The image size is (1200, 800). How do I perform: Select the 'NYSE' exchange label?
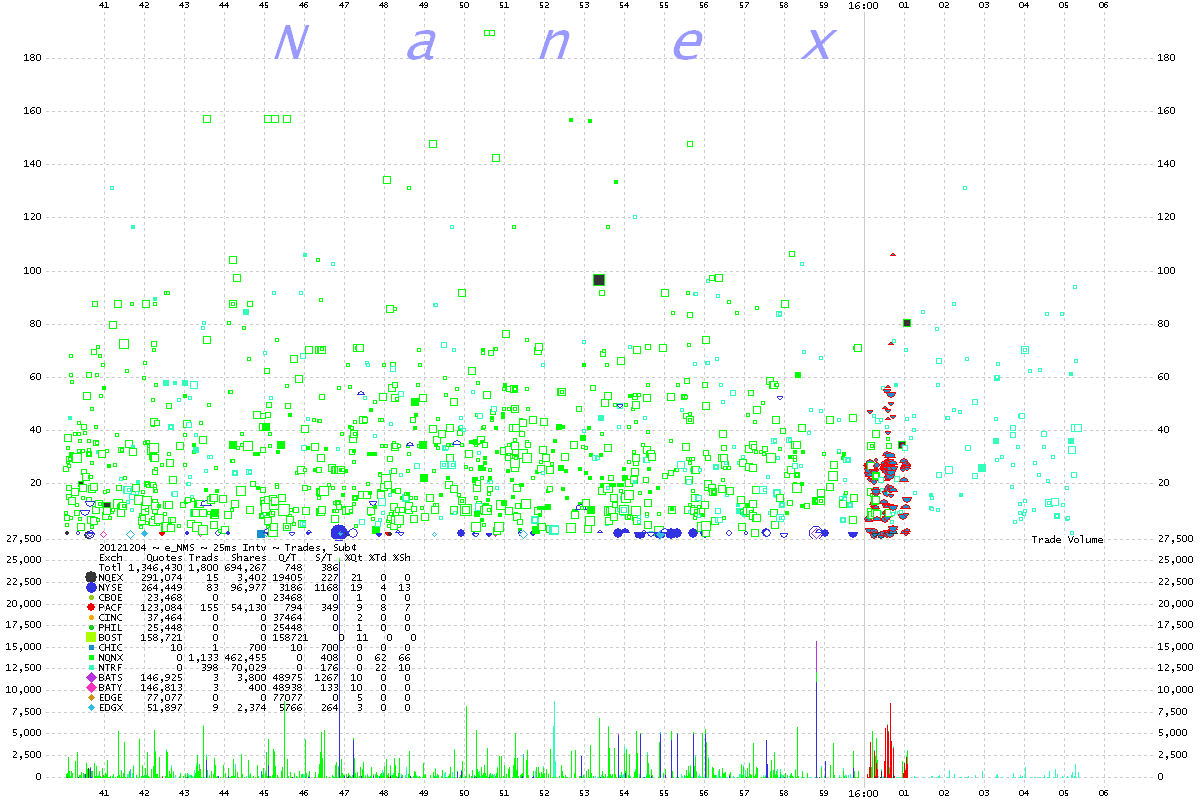point(111,588)
